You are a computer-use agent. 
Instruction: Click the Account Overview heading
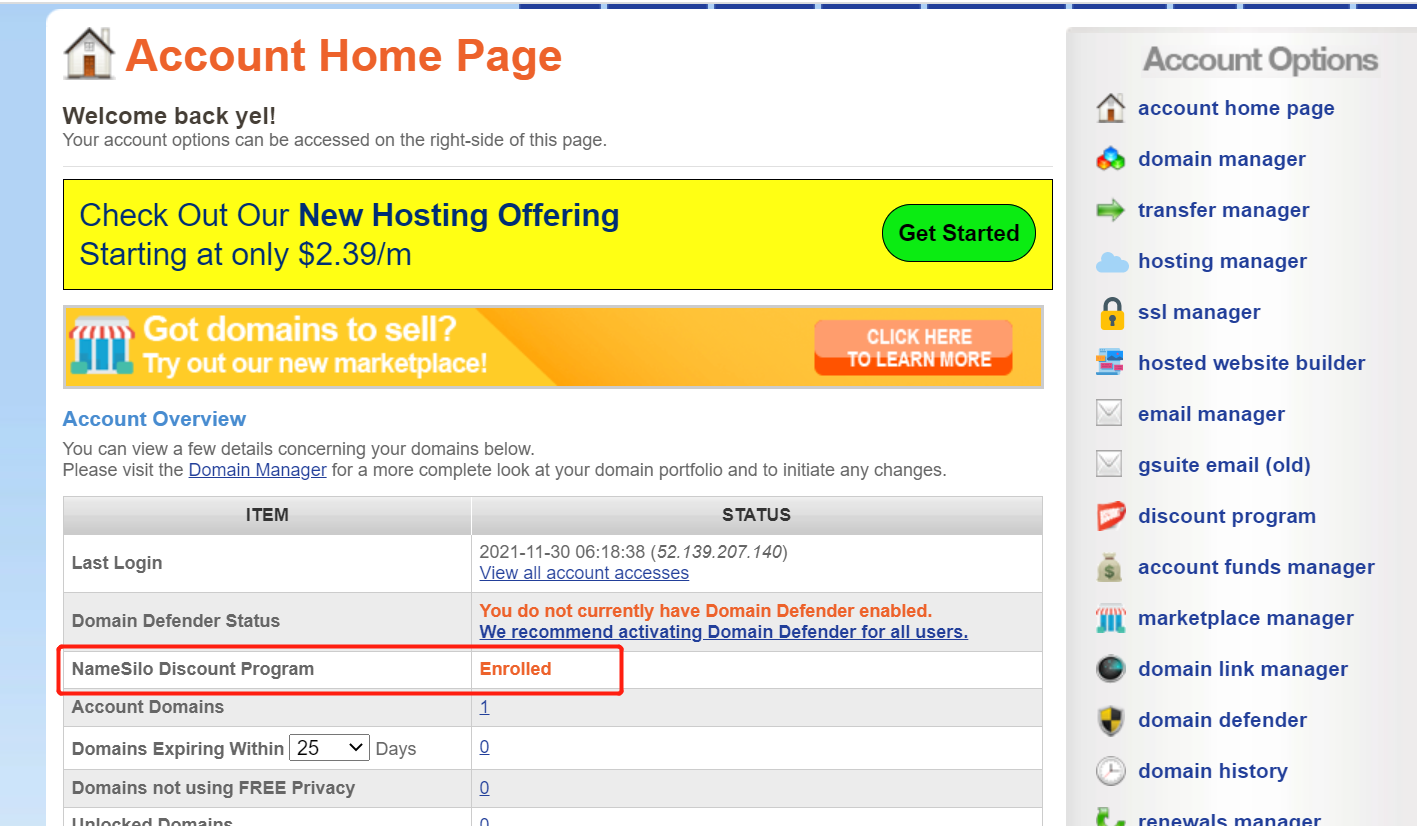pos(154,419)
